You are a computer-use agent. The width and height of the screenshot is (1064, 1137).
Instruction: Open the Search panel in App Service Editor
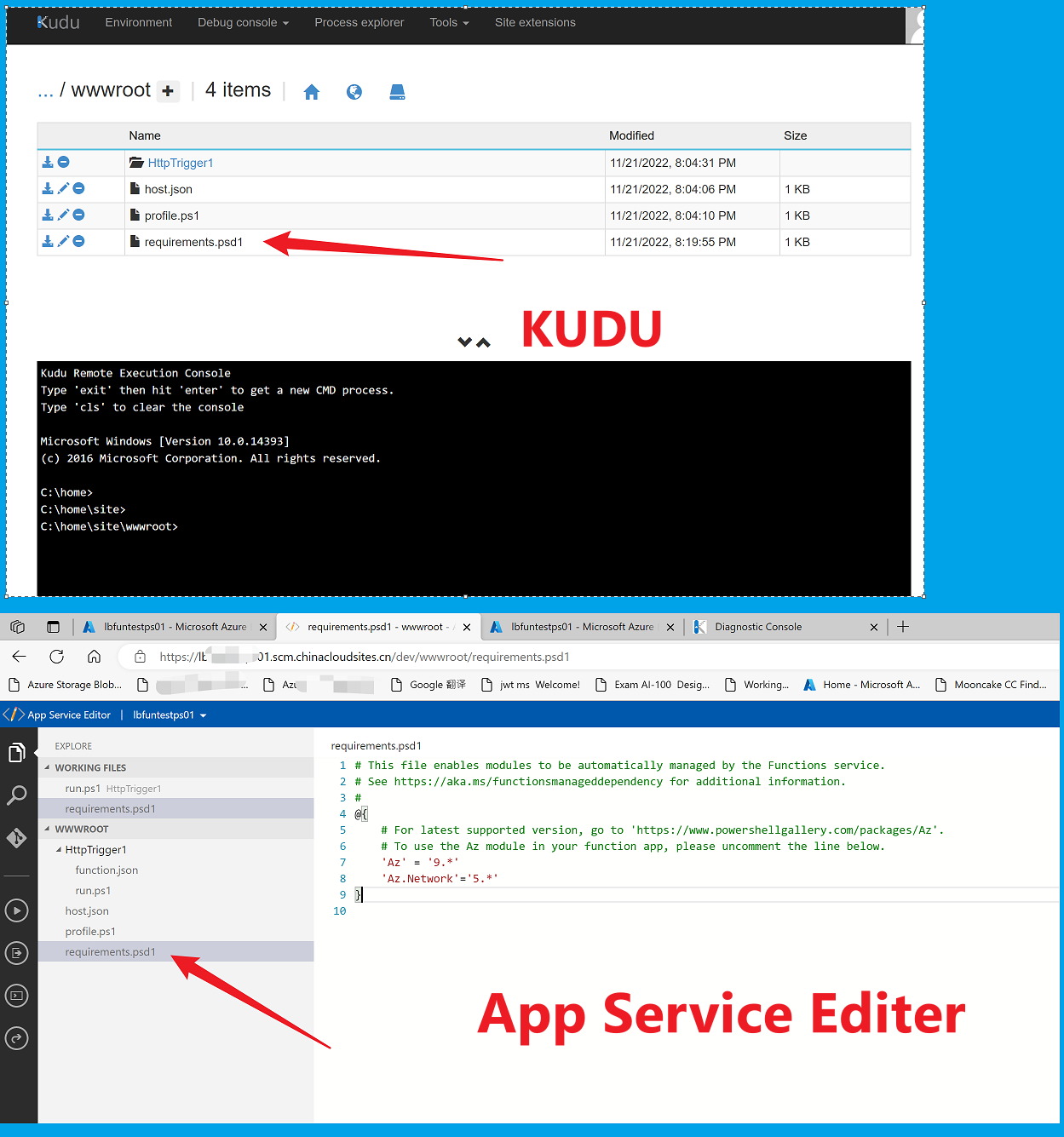(x=17, y=795)
